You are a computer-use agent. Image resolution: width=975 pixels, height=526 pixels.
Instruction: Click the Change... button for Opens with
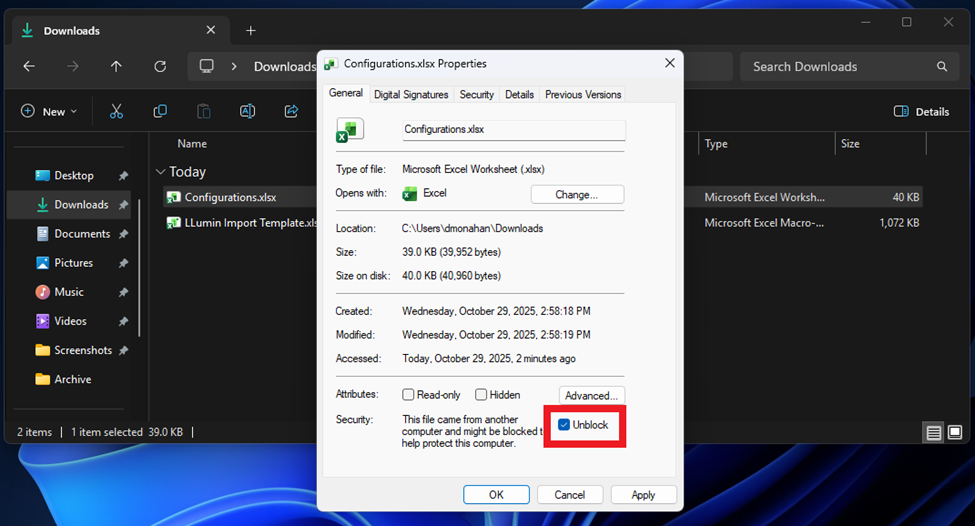click(577, 195)
